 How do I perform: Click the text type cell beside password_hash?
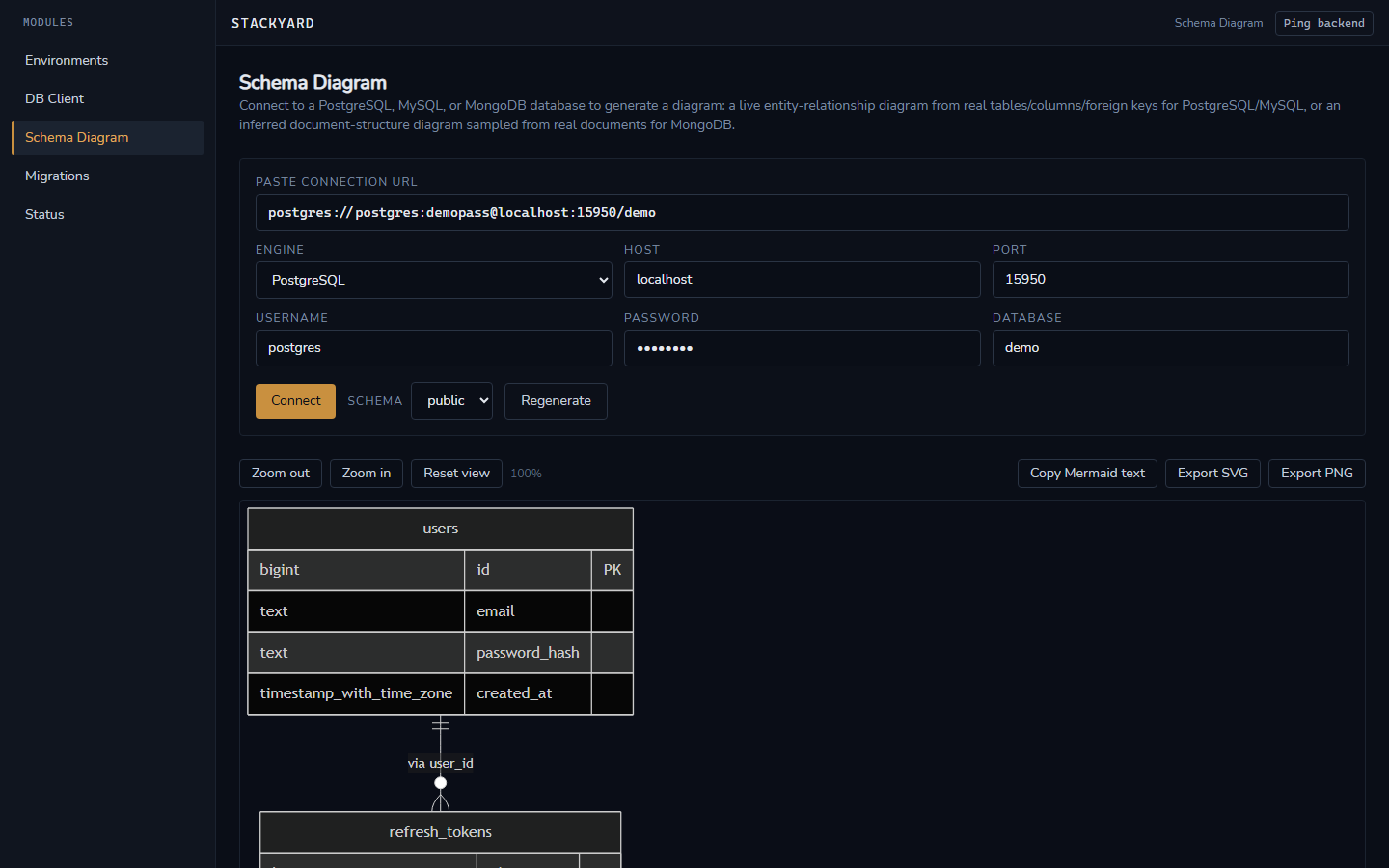[356, 653]
